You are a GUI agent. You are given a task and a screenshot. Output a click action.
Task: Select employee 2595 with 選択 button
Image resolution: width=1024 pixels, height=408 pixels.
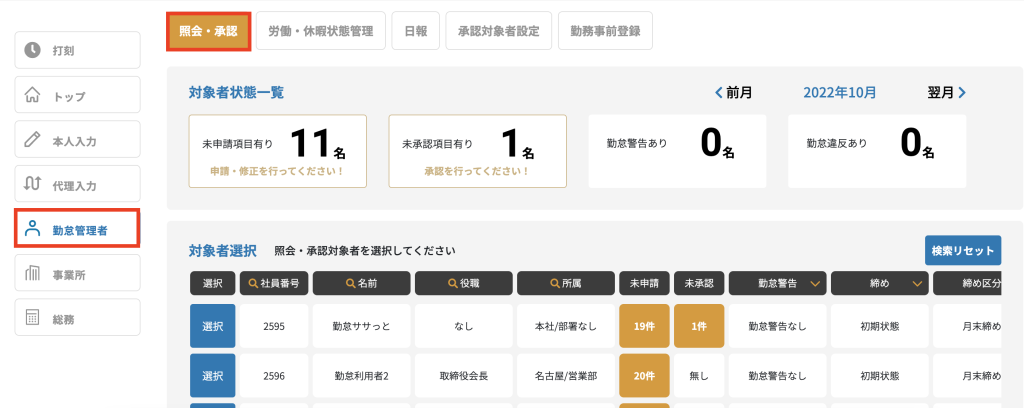[213, 326]
